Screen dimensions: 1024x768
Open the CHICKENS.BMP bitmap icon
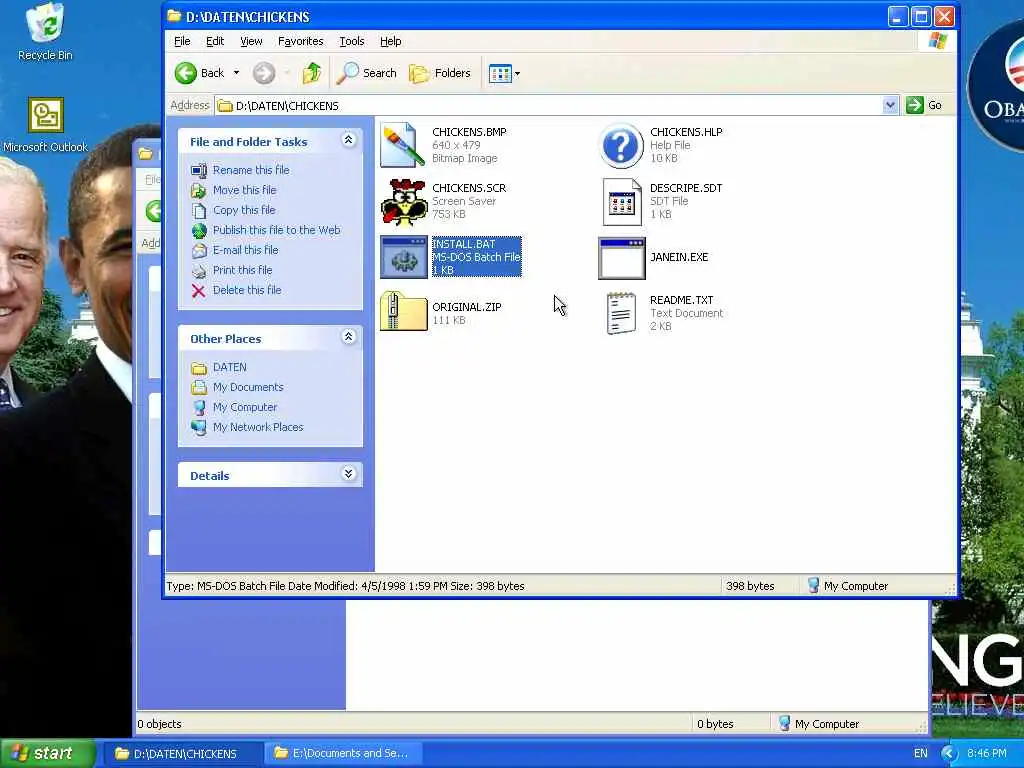pyautogui.click(x=403, y=145)
